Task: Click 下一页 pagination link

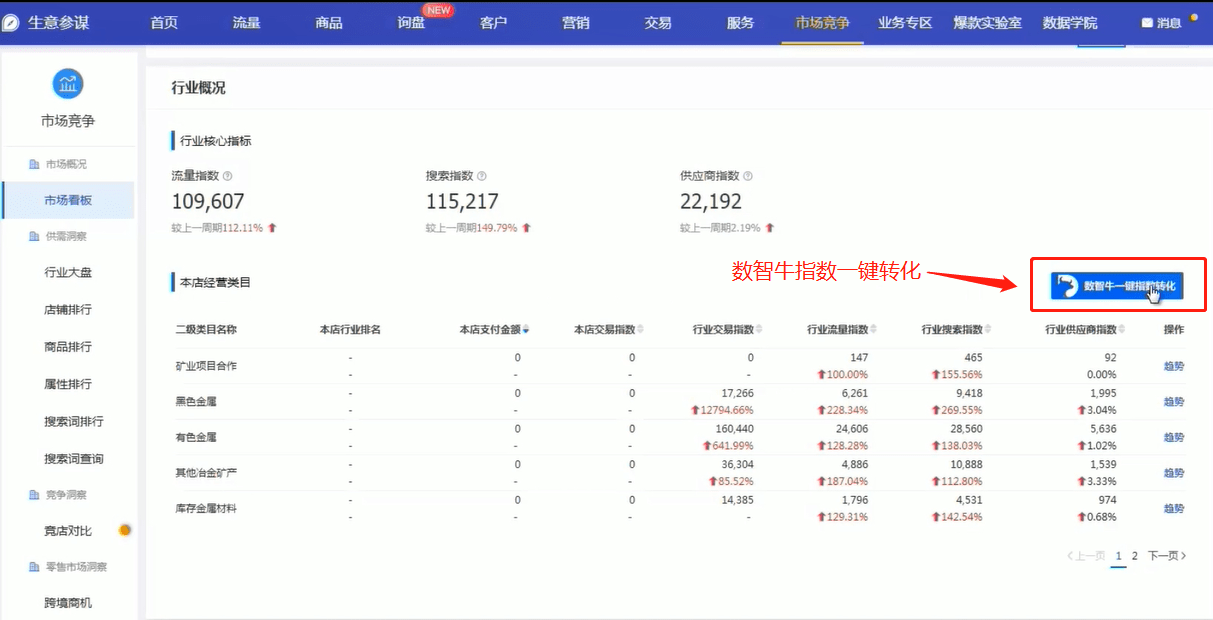Action: pos(1165,556)
